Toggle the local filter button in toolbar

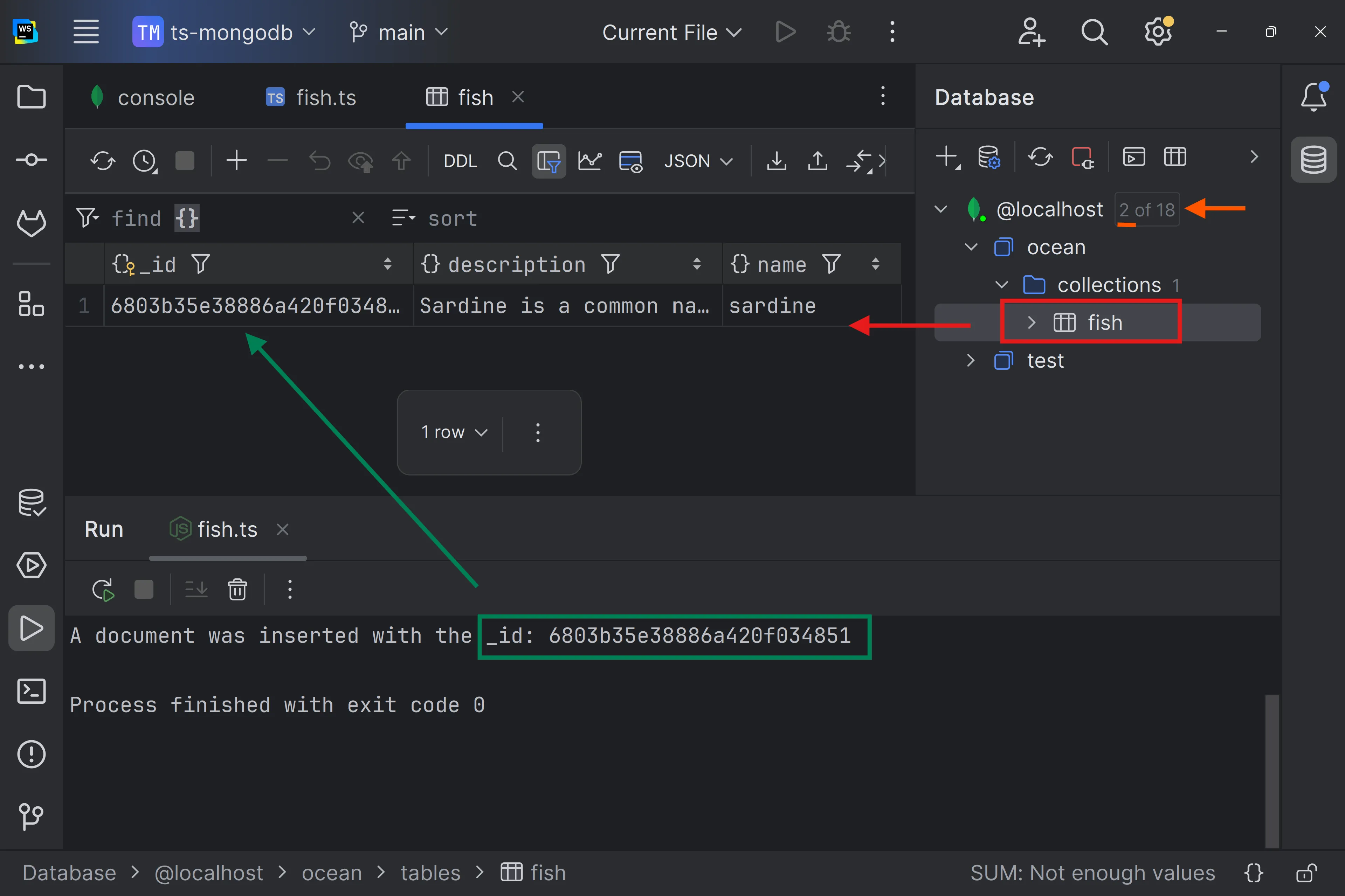tap(548, 161)
